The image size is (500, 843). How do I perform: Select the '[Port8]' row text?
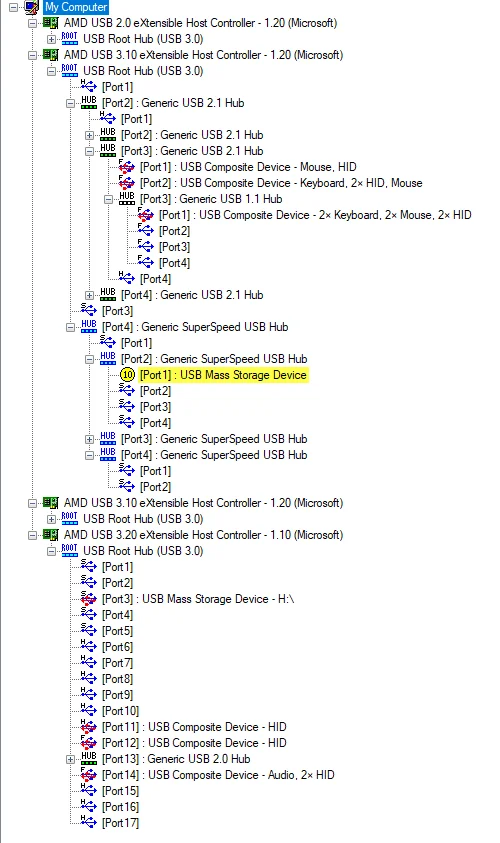click(x=118, y=679)
